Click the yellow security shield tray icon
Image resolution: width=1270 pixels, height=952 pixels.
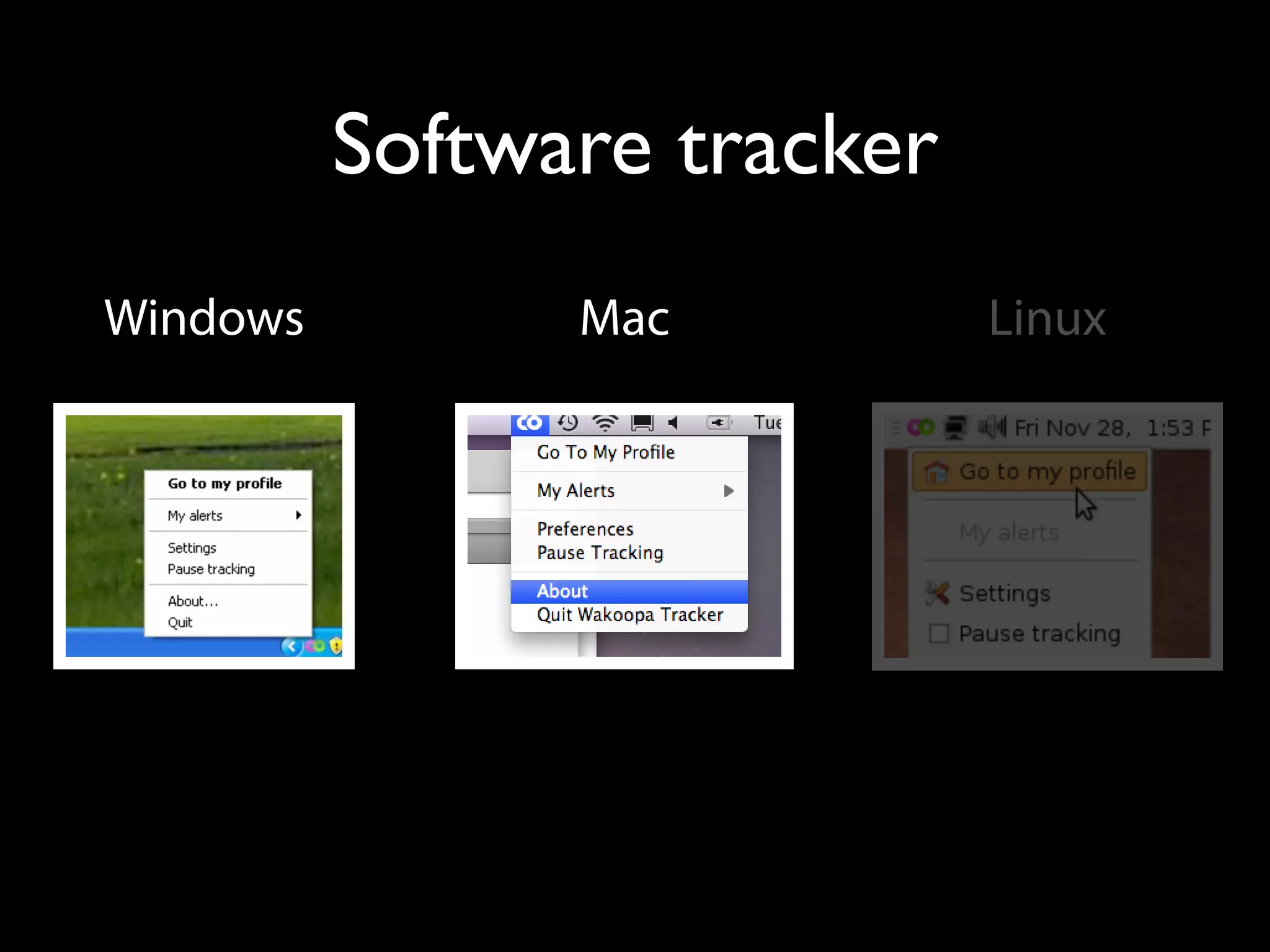(335, 646)
